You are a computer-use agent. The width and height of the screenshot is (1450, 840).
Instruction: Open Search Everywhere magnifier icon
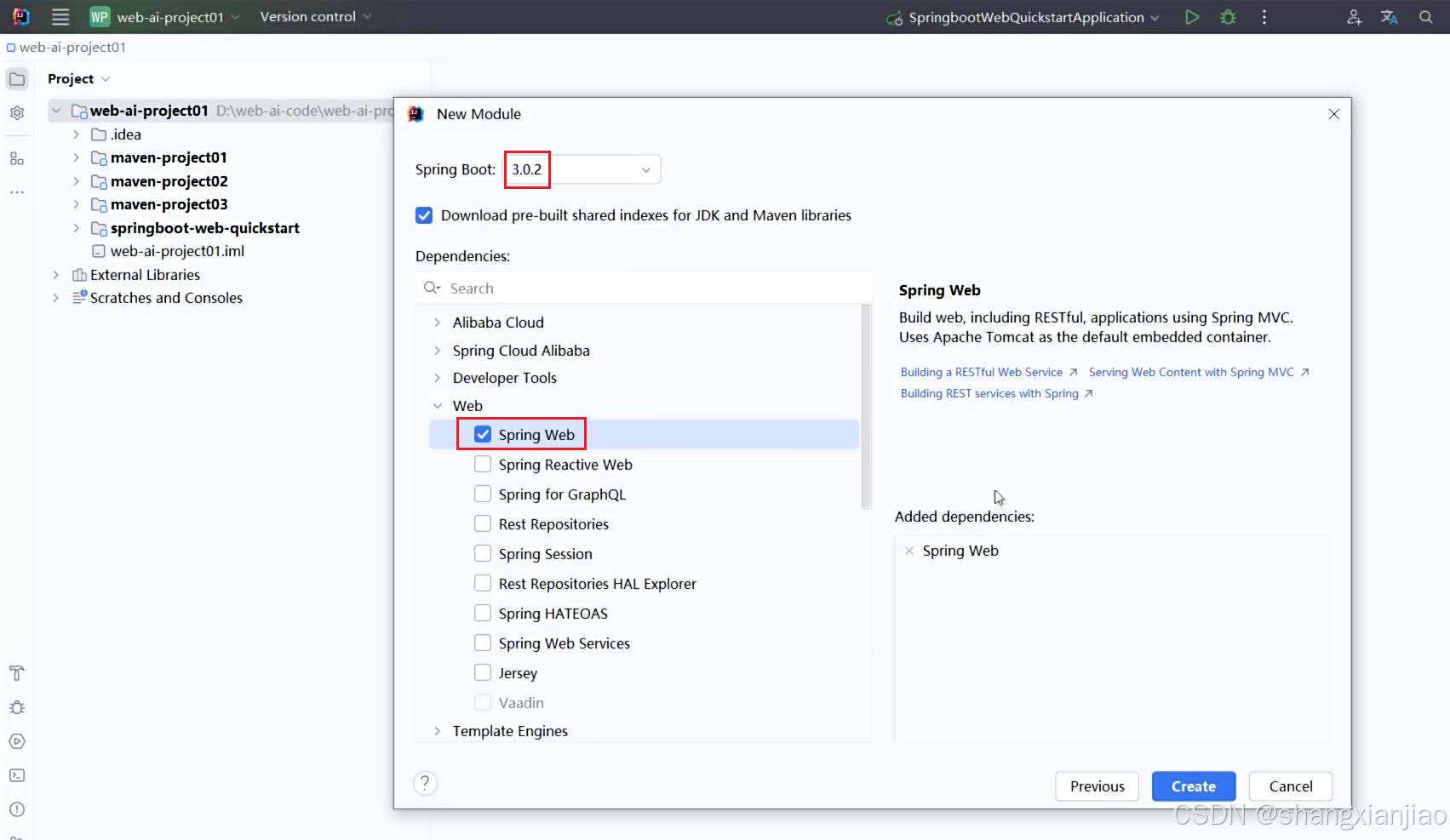pos(1425,17)
